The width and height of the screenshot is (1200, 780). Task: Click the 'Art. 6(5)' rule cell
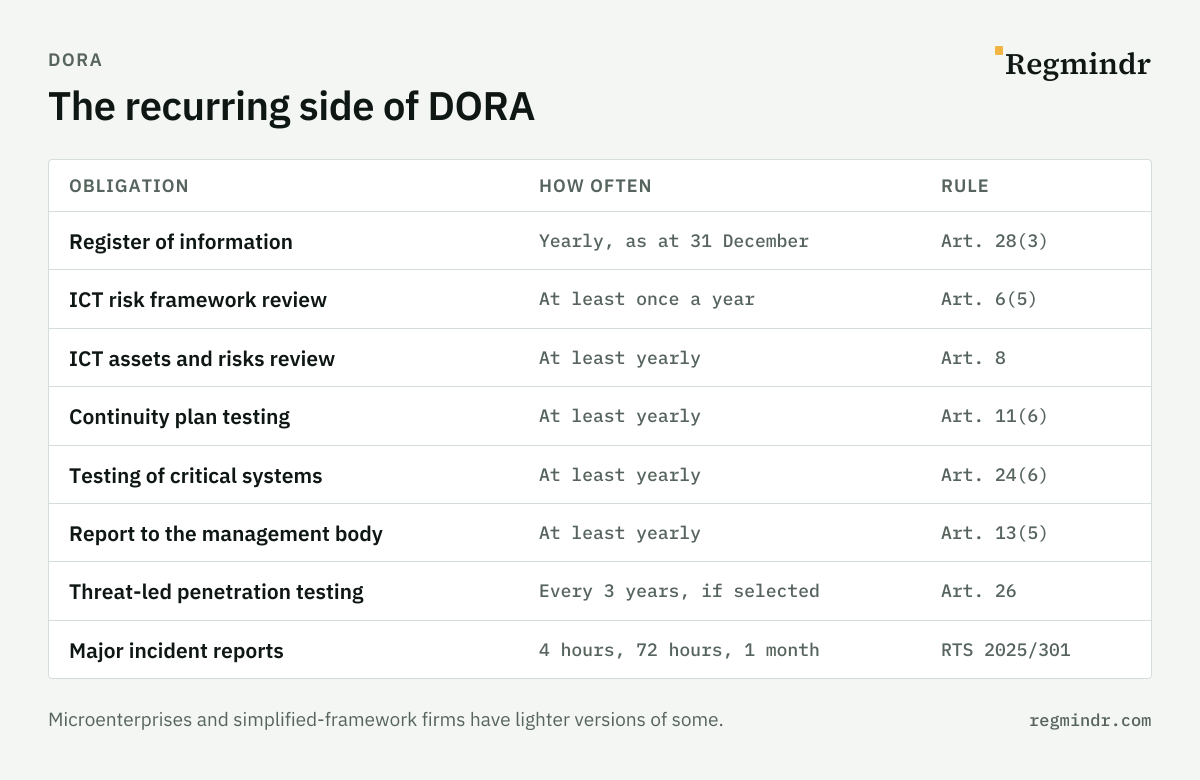pyautogui.click(x=989, y=299)
